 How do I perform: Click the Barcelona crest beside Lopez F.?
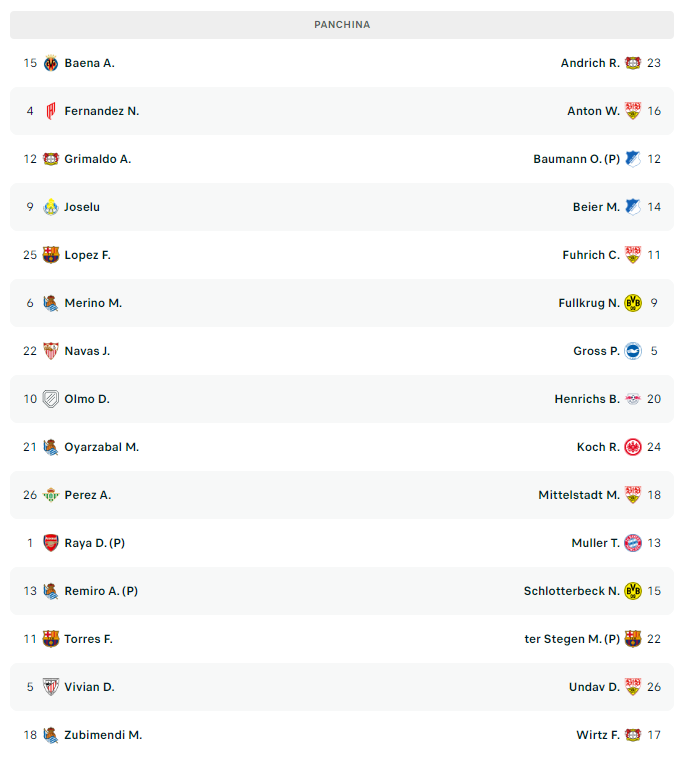51,255
